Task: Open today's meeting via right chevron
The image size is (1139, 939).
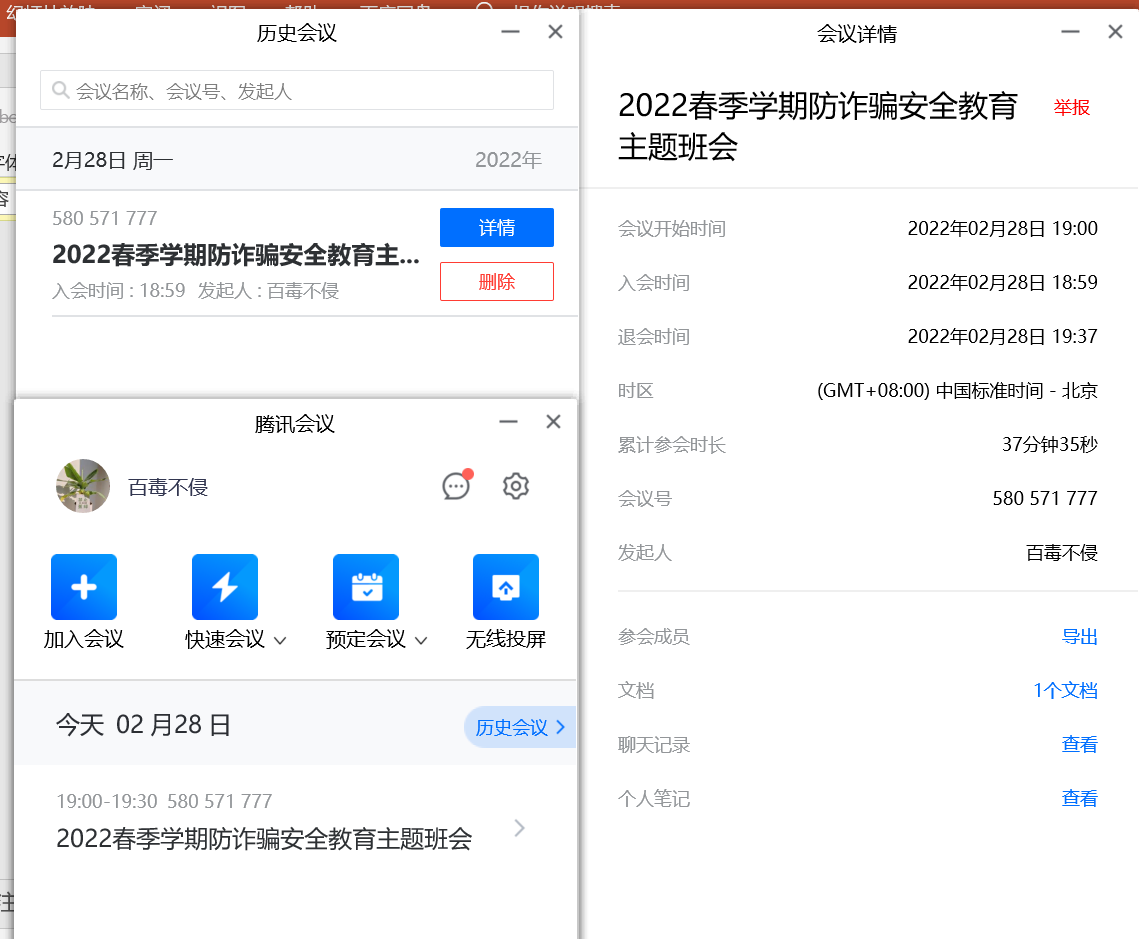Action: point(519,828)
